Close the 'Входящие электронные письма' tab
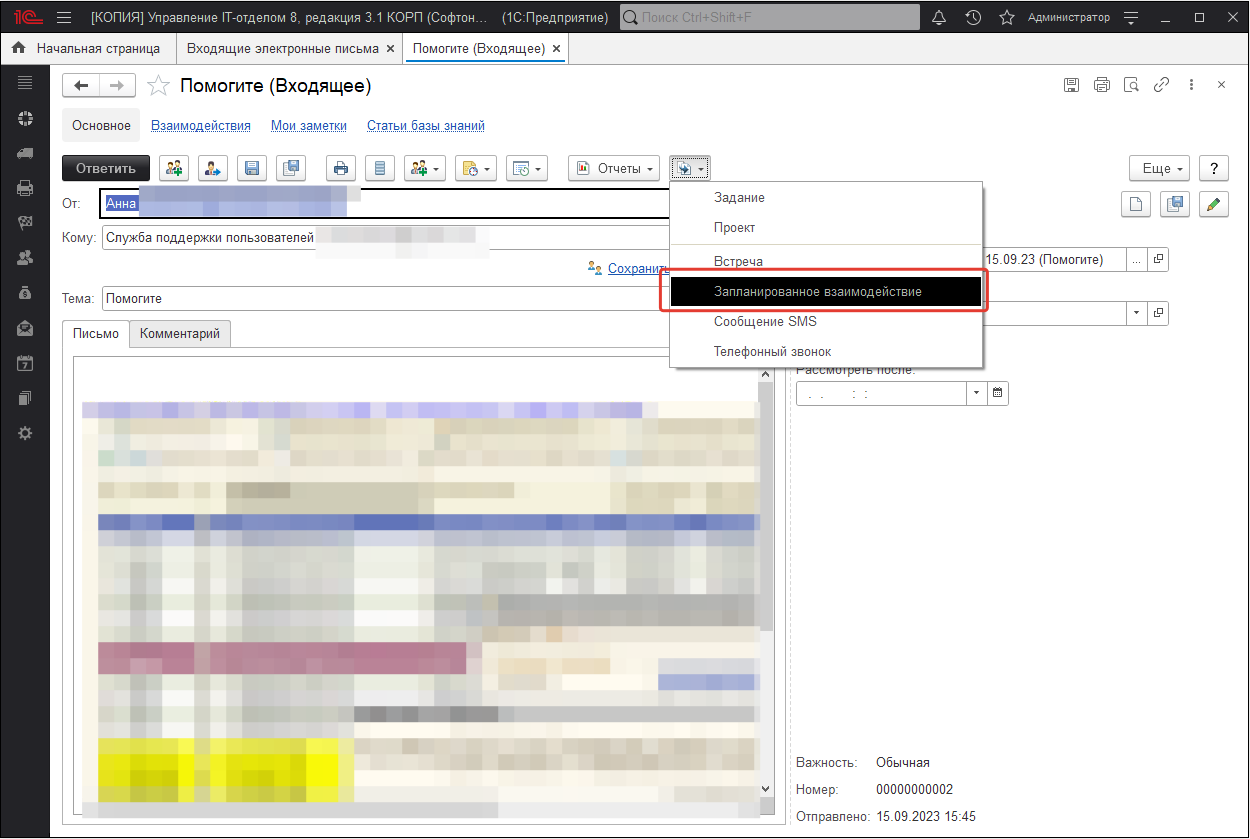This screenshot has height=839, width=1250. 390,49
